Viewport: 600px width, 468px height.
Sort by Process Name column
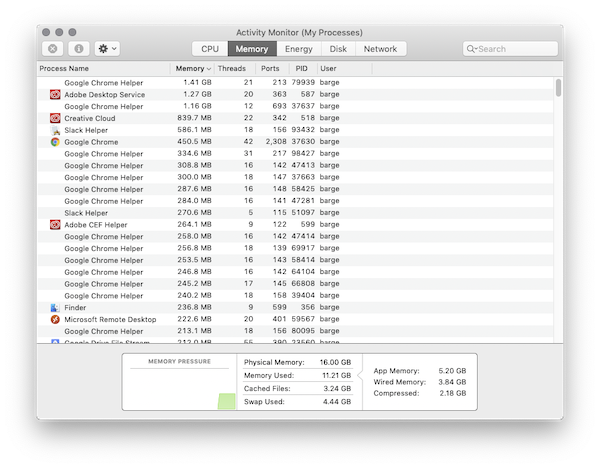click(x=104, y=68)
